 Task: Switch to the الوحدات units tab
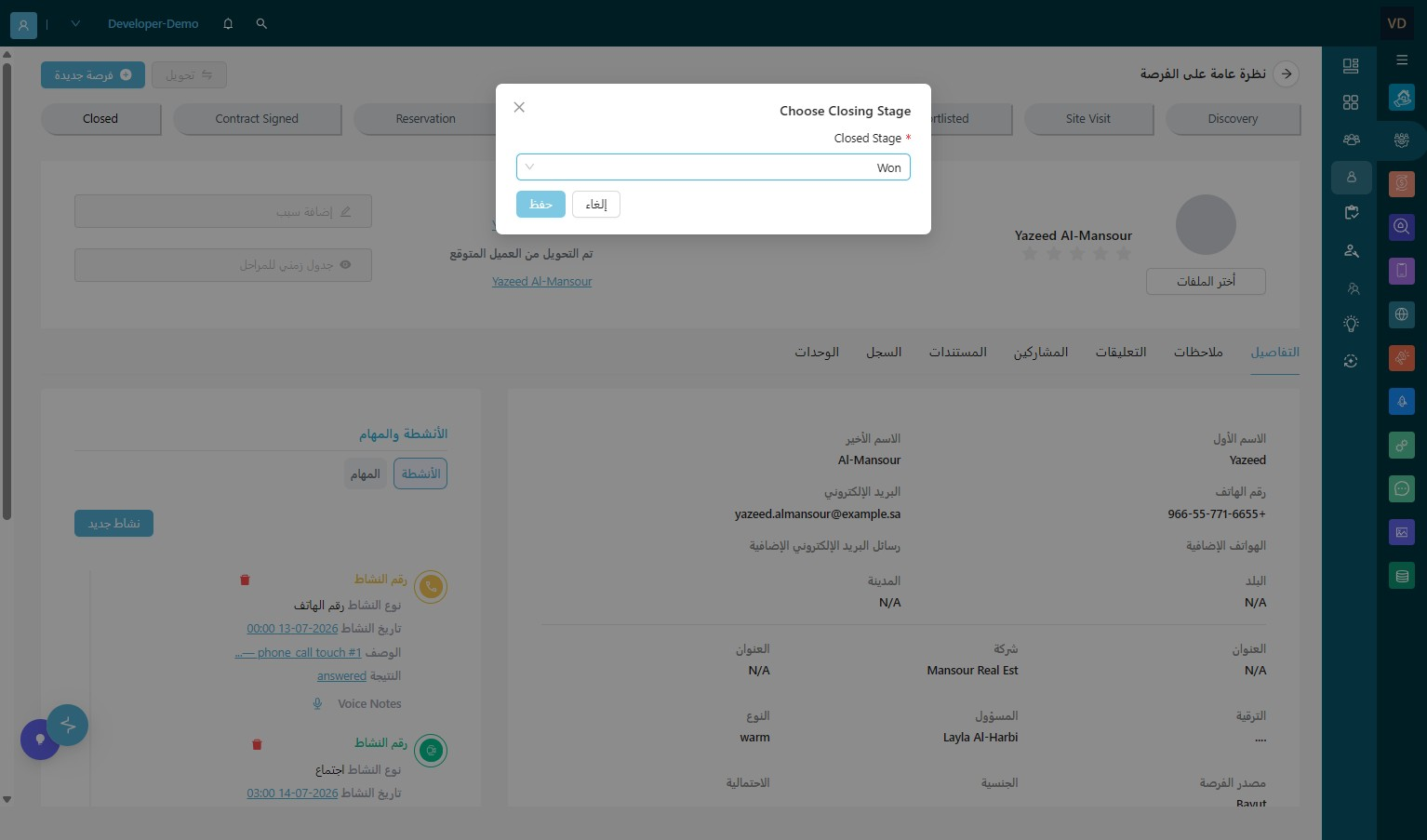tap(817, 352)
